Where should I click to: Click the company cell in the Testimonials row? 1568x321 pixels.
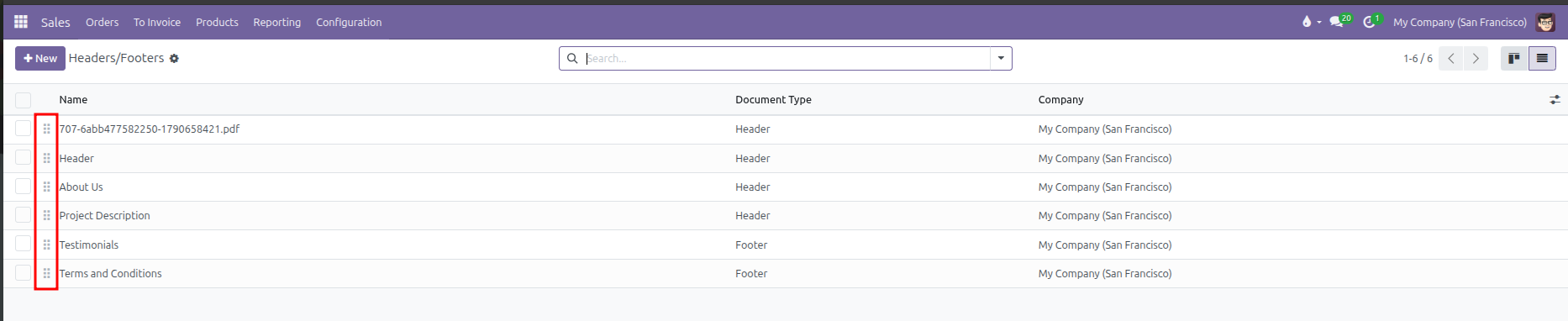point(1104,245)
